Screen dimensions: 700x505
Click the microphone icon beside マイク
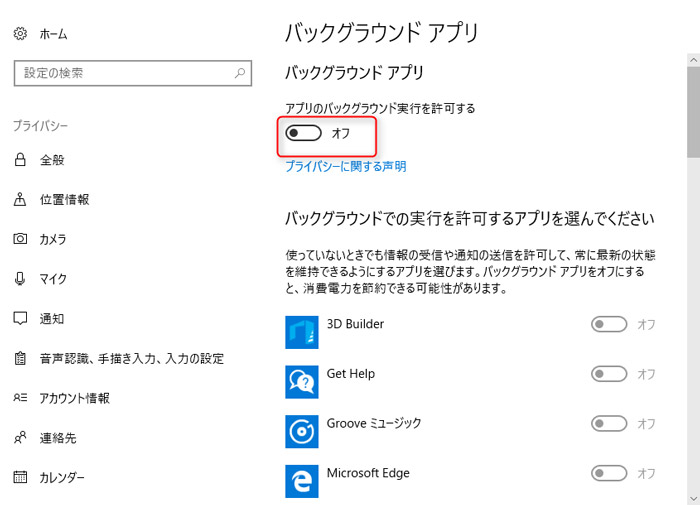(20, 279)
